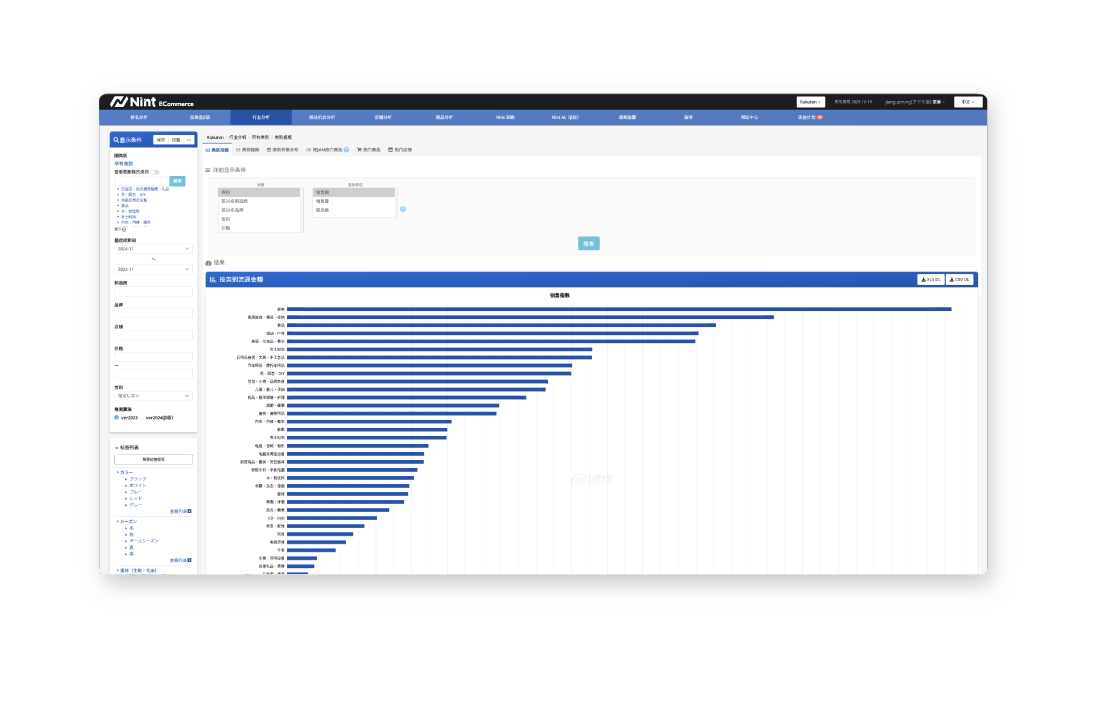Click the ellipsis button in the conditions header

188,140
